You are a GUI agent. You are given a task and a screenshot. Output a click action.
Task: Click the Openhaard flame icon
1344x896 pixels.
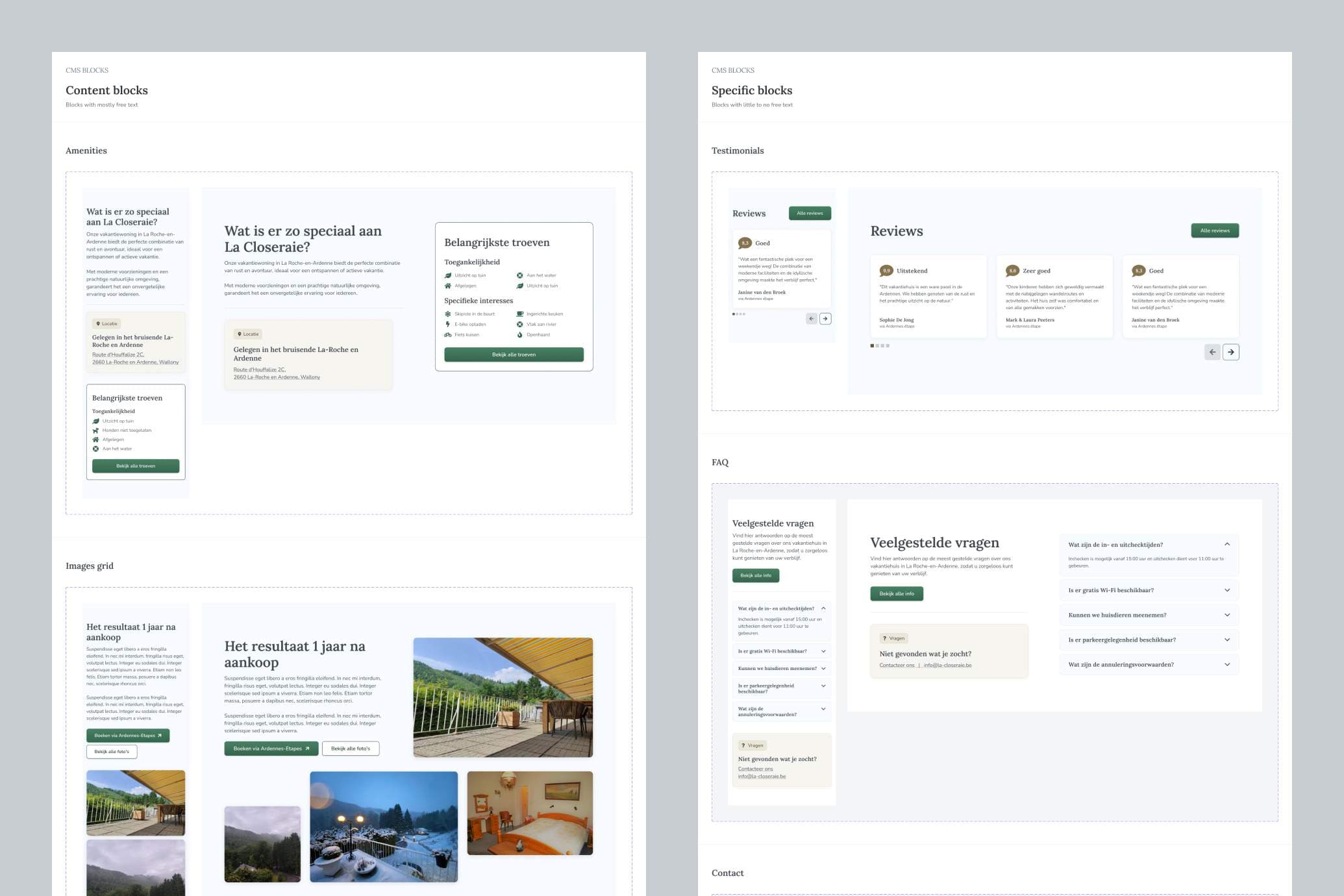520,335
